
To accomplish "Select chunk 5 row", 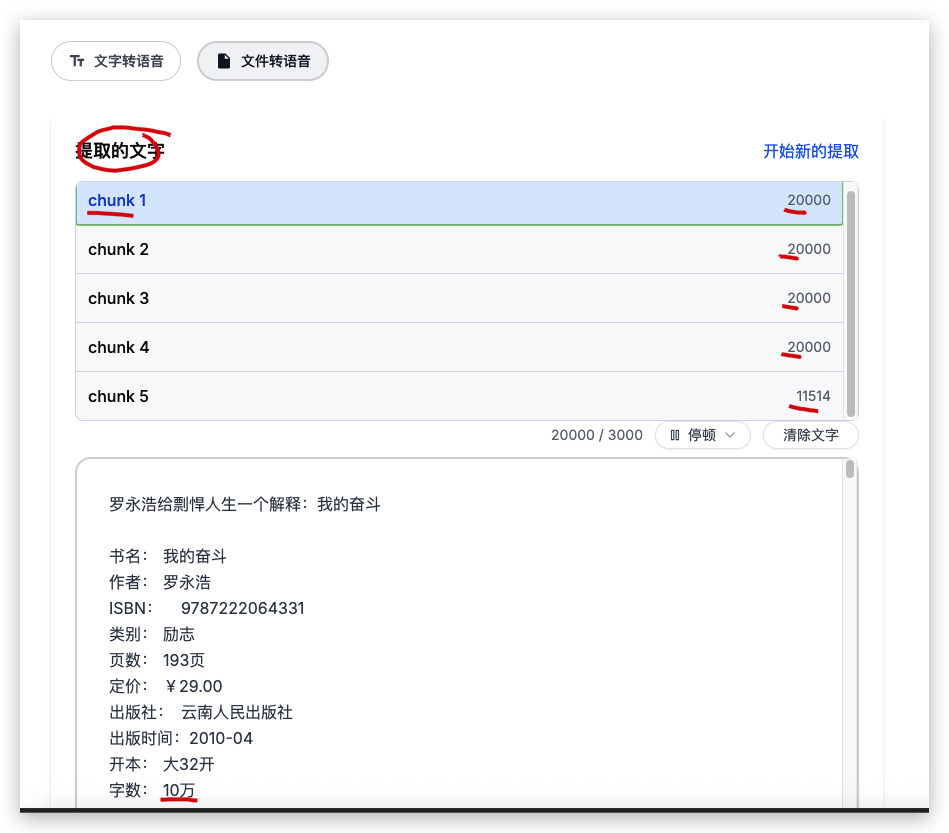I will point(459,397).
